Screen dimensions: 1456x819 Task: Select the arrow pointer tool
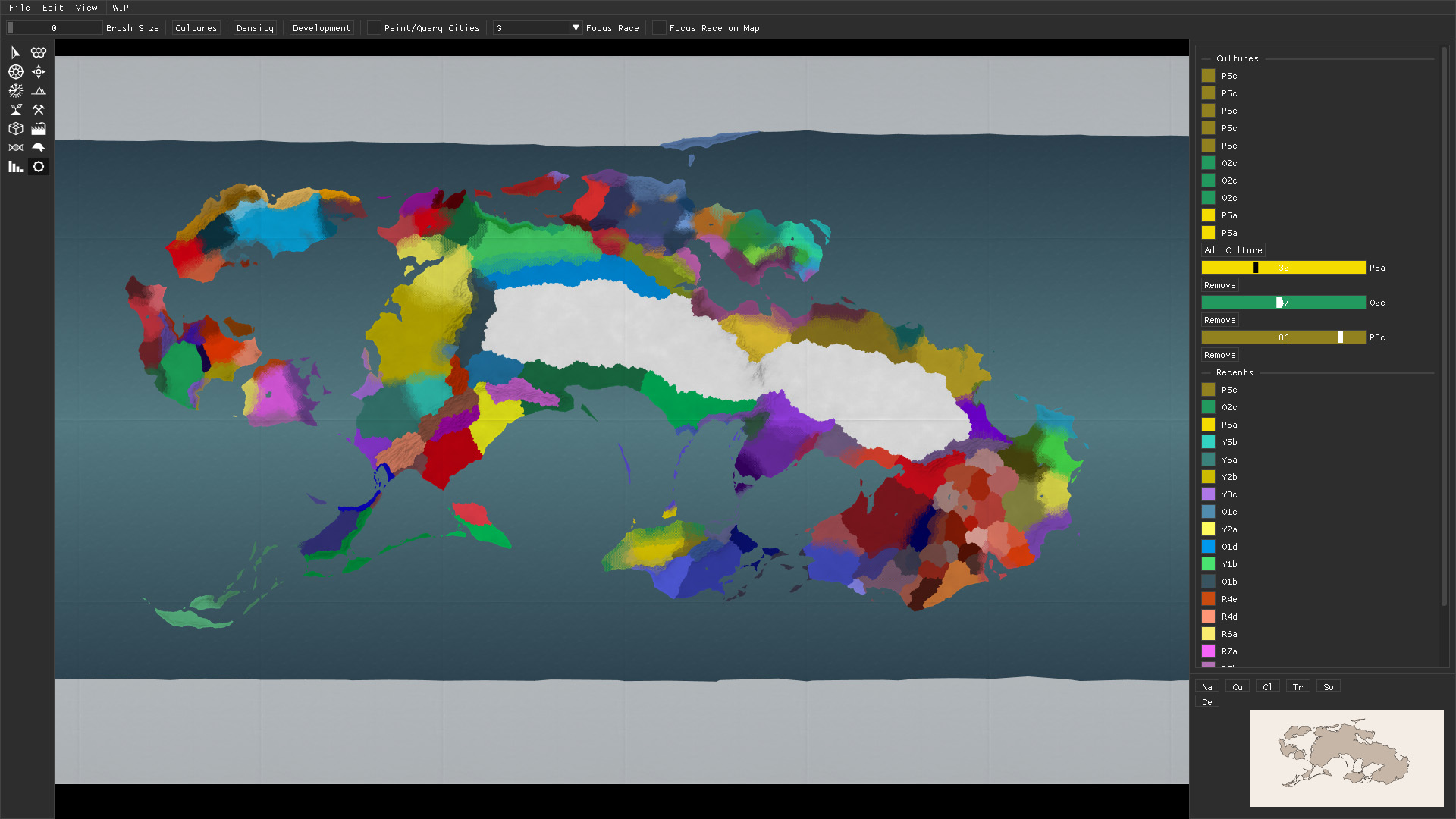tap(15, 52)
